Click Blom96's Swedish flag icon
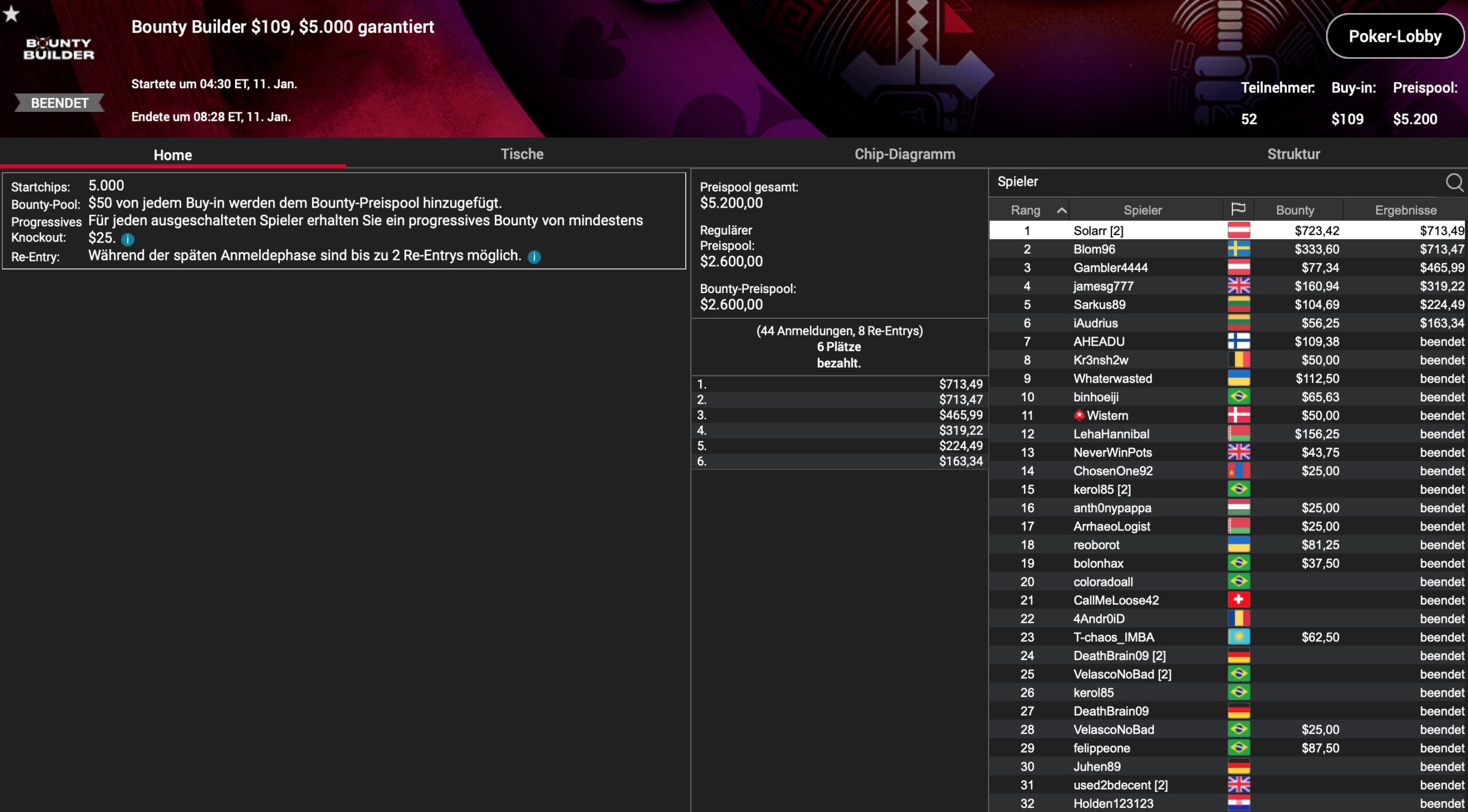This screenshot has width=1468, height=812. (x=1239, y=249)
